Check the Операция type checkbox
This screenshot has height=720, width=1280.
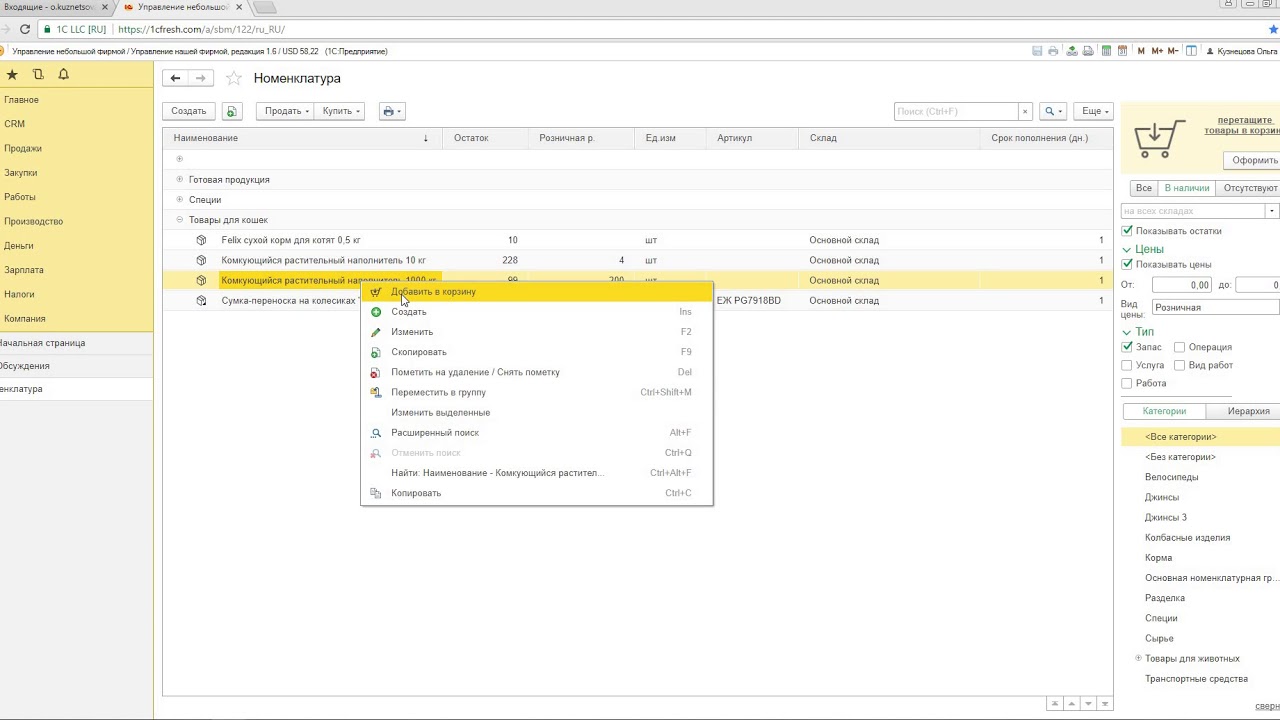(1180, 347)
